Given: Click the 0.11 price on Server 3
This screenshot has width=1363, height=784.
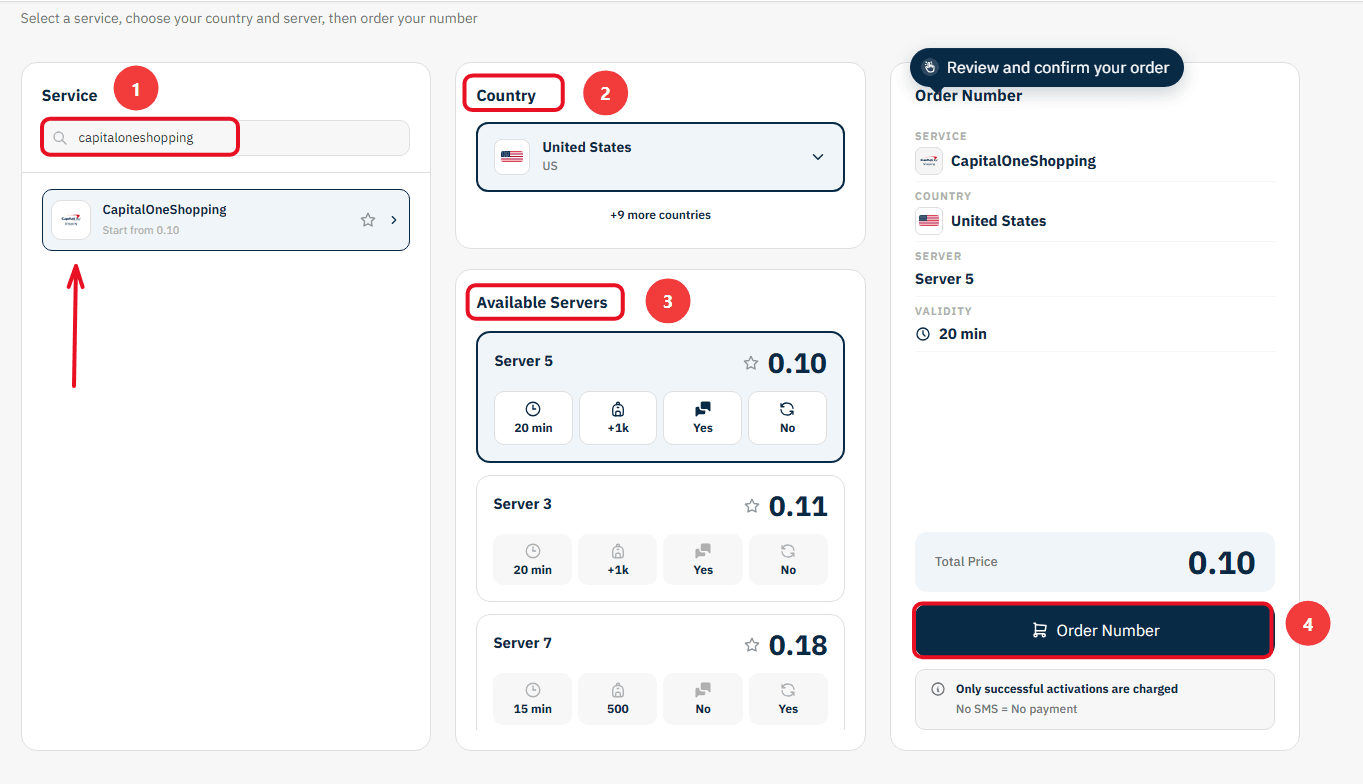Looking at the screenshot, I should [x=798, y=506].
